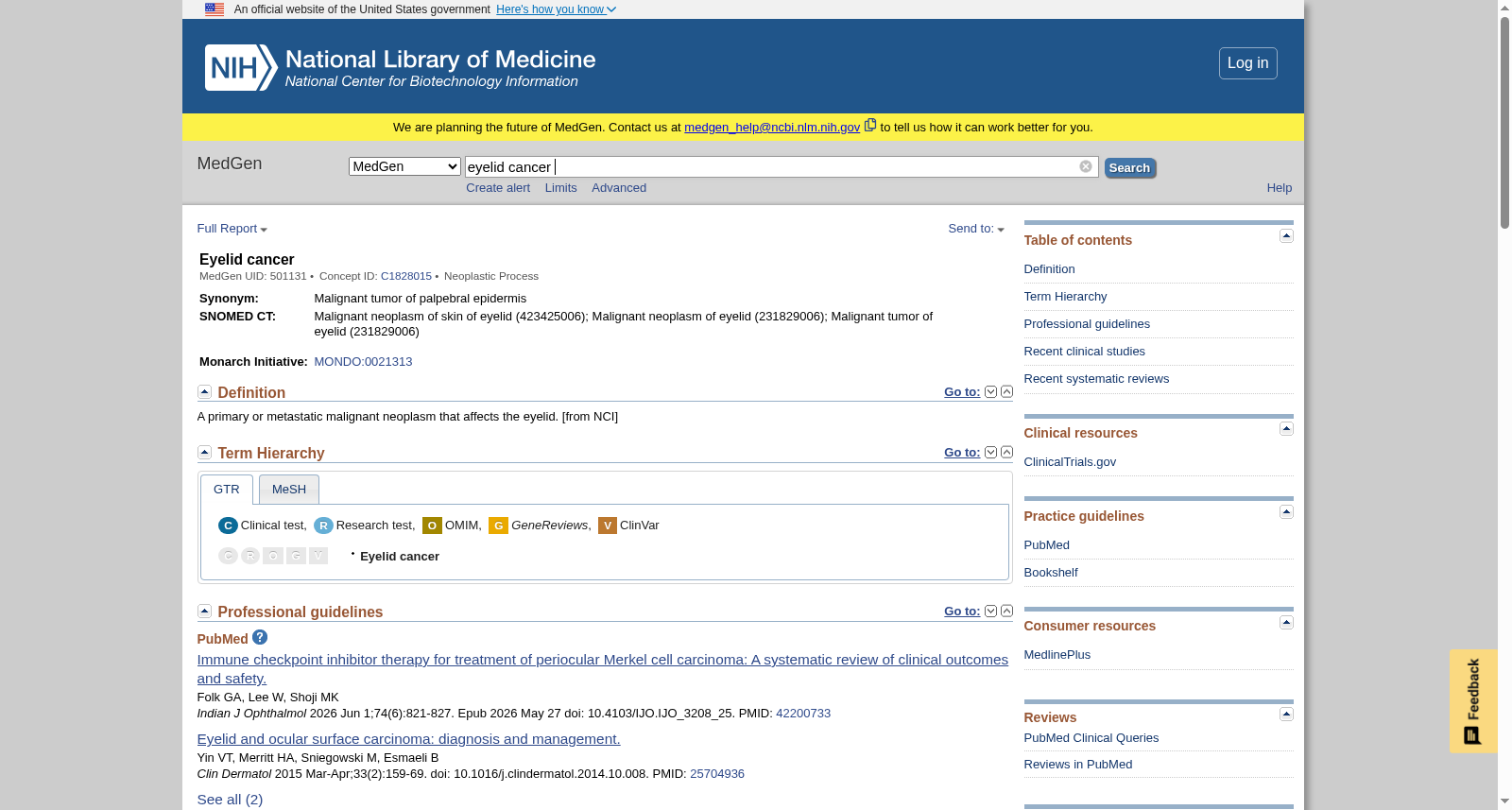Open Go to menu in Term Hierarchy header

962,453
